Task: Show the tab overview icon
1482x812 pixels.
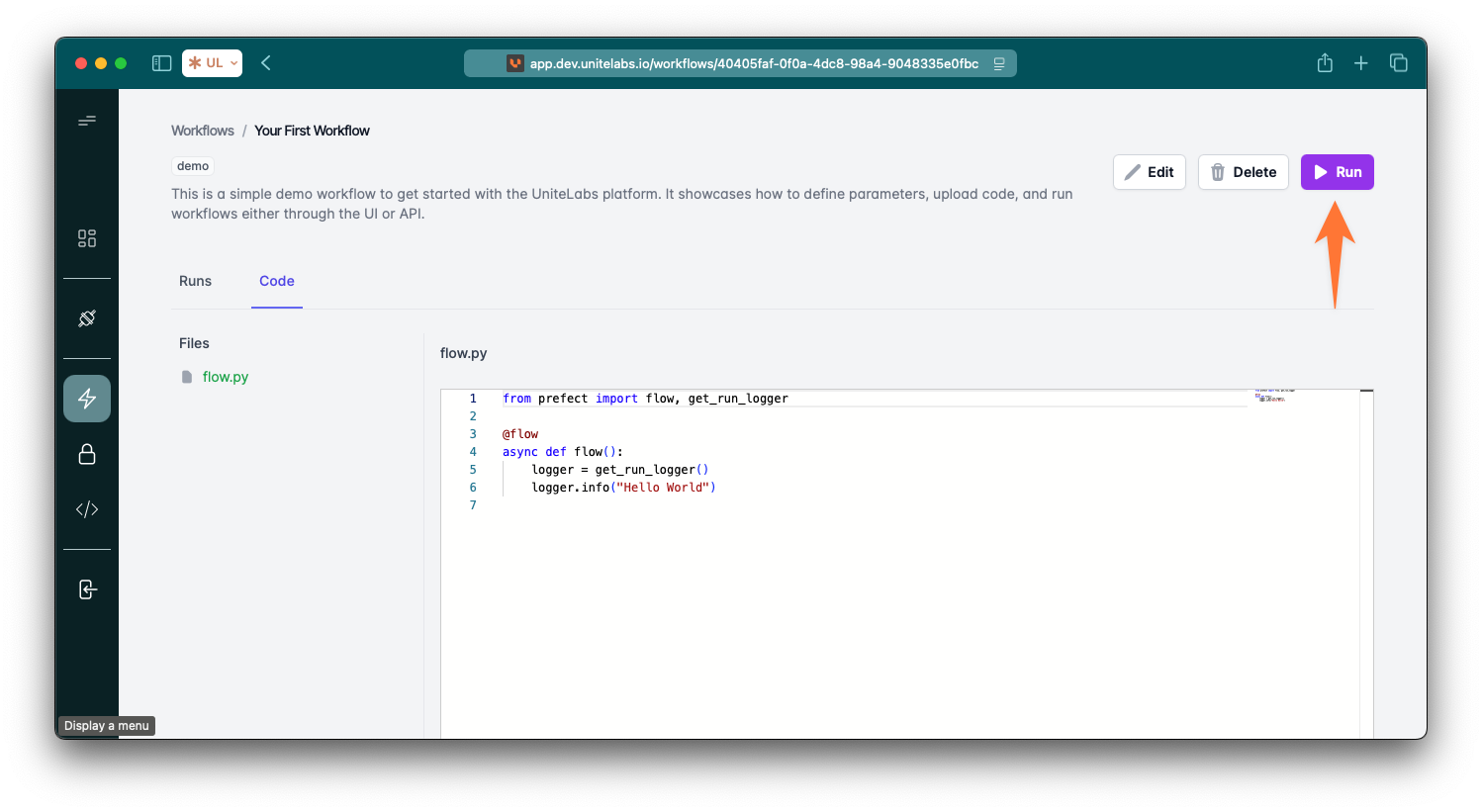Action: pos(1398,63)
